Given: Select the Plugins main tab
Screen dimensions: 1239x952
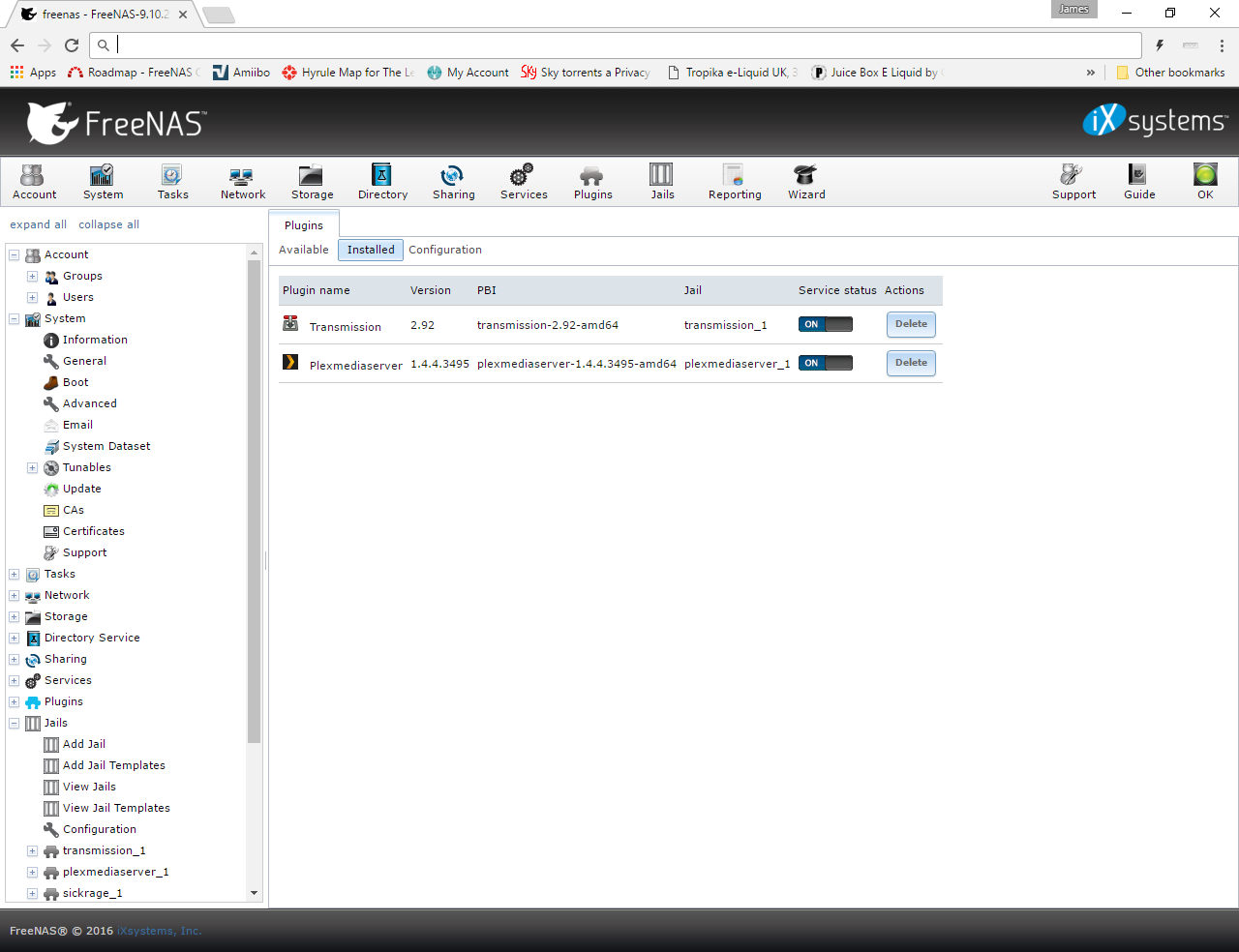Looking at the screenshot, I should (304, 224).
